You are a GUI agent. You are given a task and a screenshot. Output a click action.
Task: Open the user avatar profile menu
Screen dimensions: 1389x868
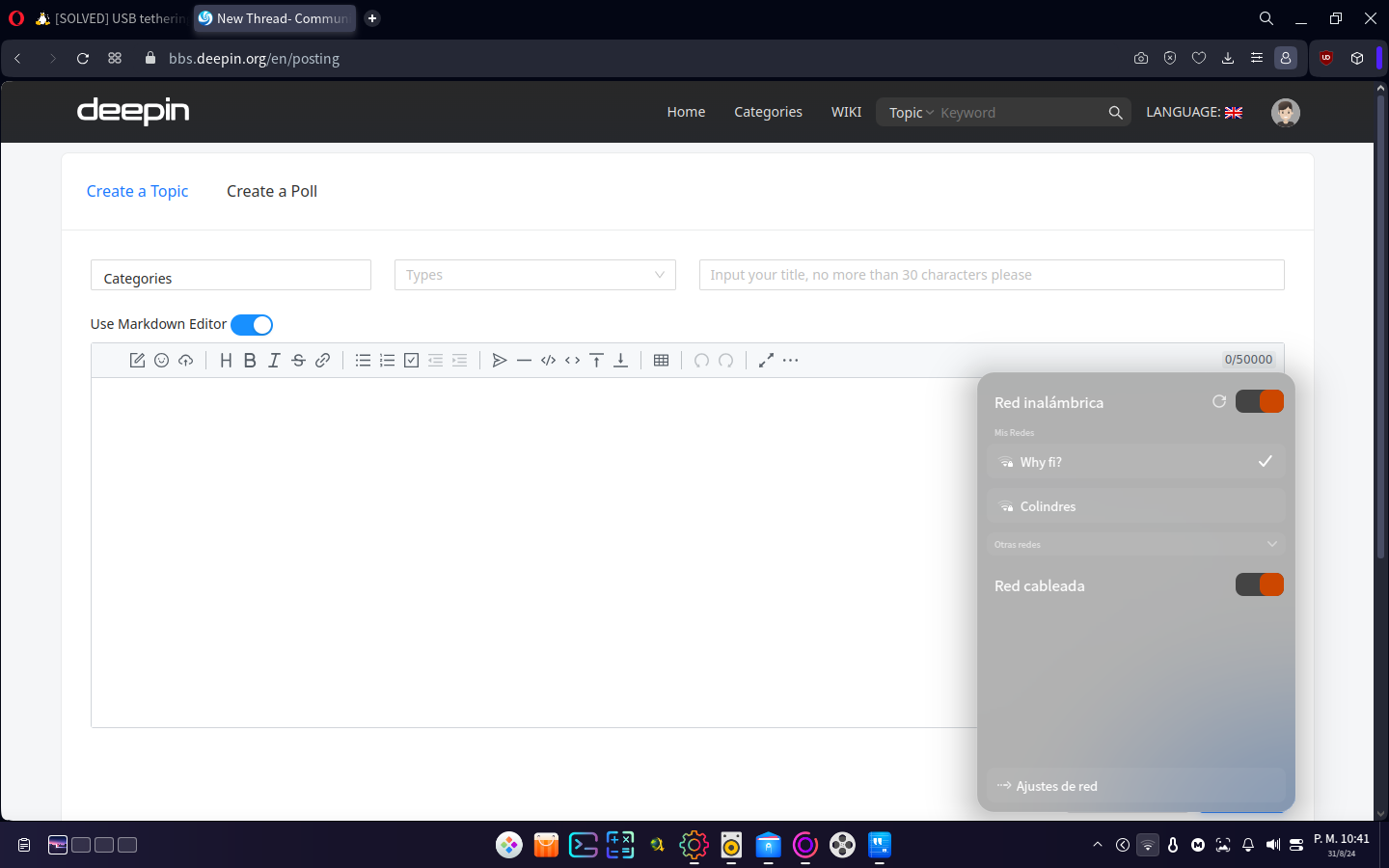coord(1286,113)
